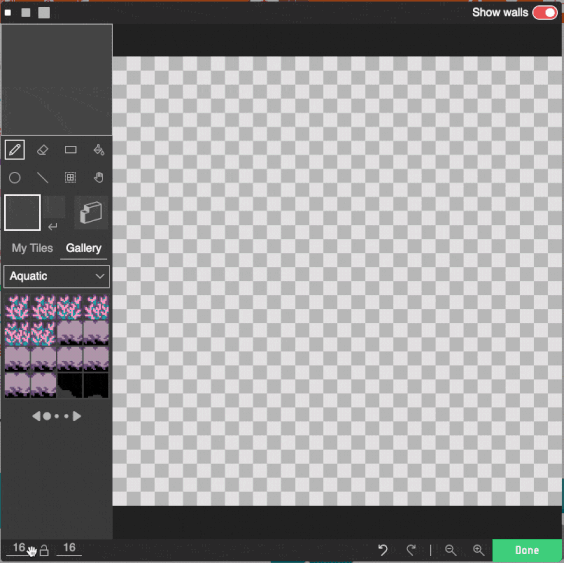The height and width of the screenshot is (563, 564).
Task: Select the primary tile swatch
Action: [22, 213]
